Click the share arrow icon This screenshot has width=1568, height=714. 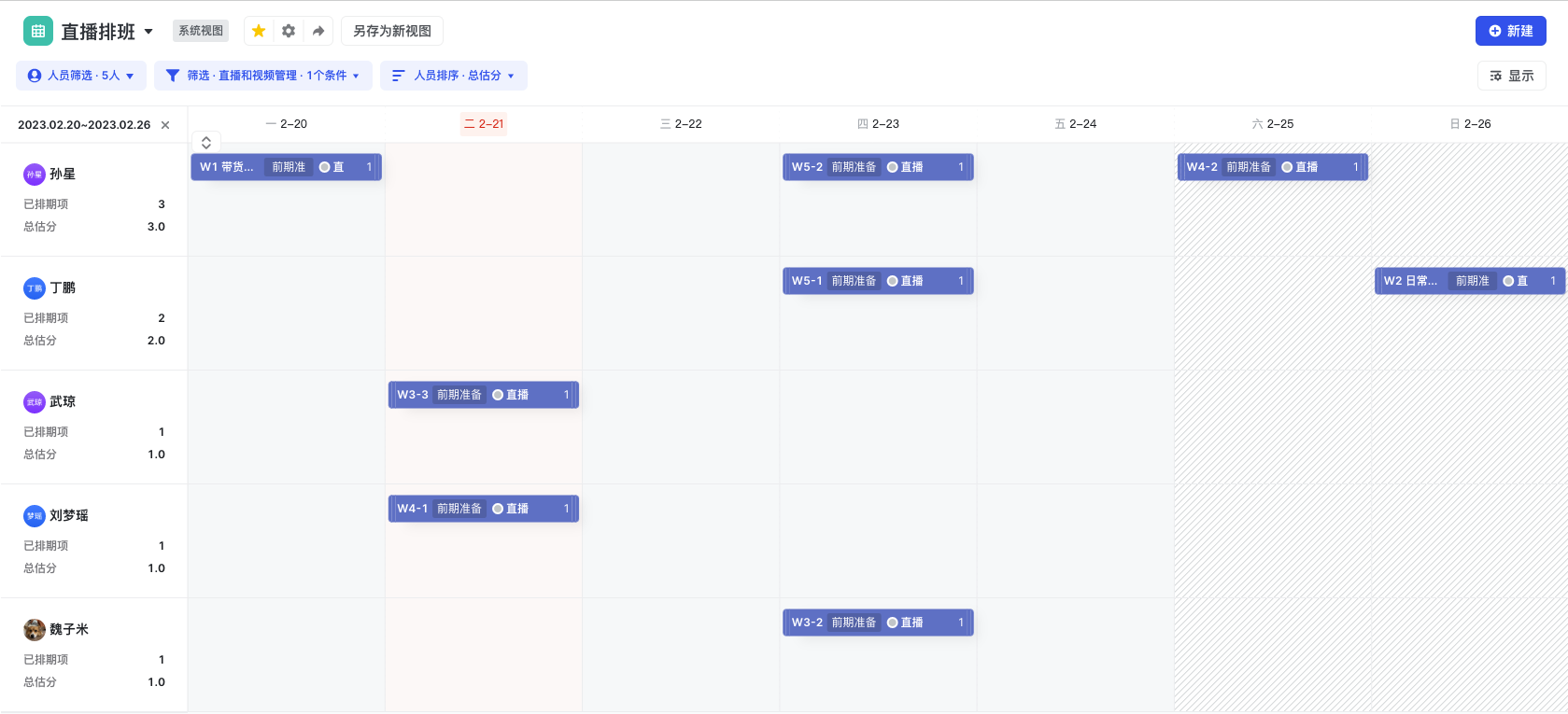[x=318, y=31]
